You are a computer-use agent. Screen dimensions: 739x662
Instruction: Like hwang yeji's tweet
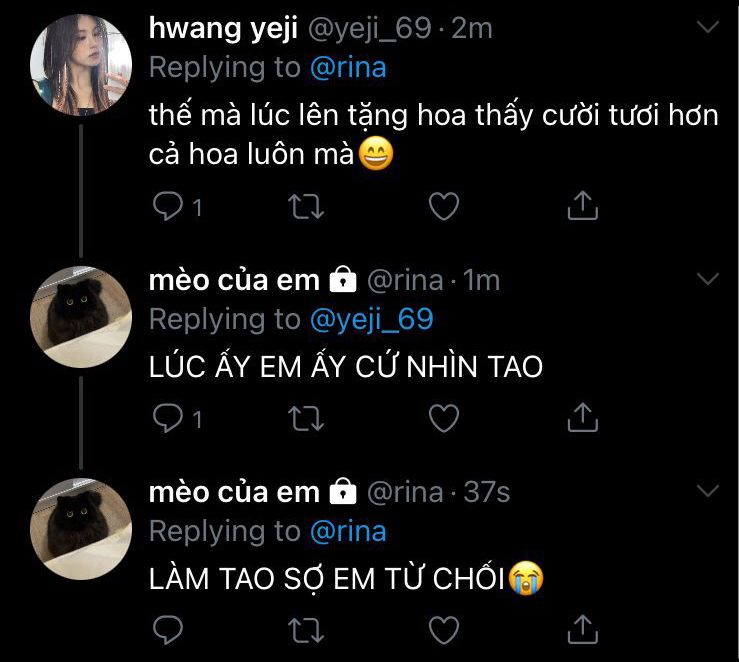(444, 206)
